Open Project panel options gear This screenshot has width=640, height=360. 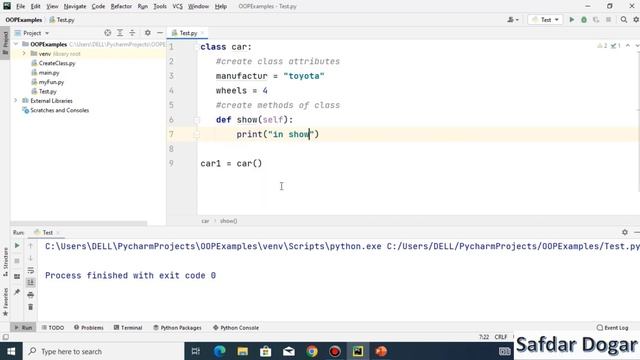(x=148, y=33)
